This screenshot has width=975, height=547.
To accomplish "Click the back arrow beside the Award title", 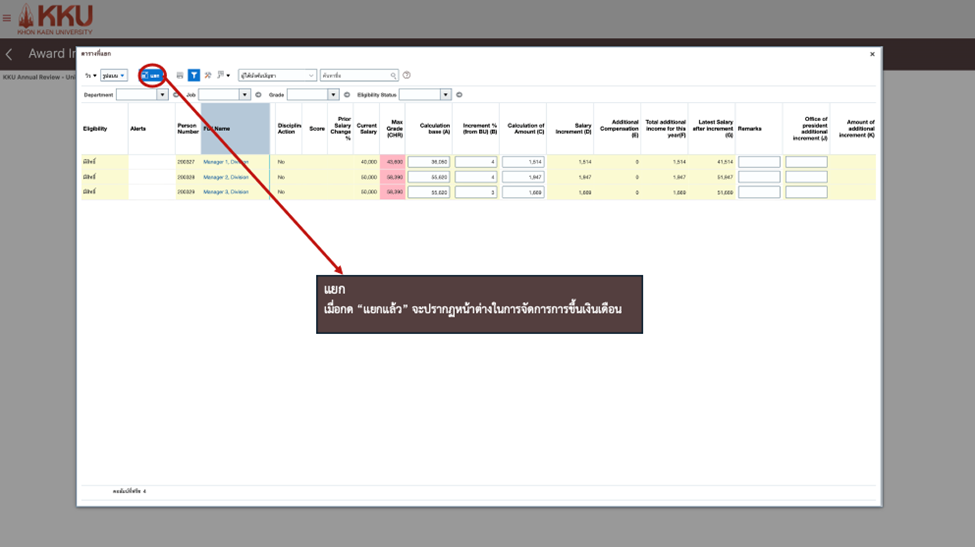I will coord(9,54).
